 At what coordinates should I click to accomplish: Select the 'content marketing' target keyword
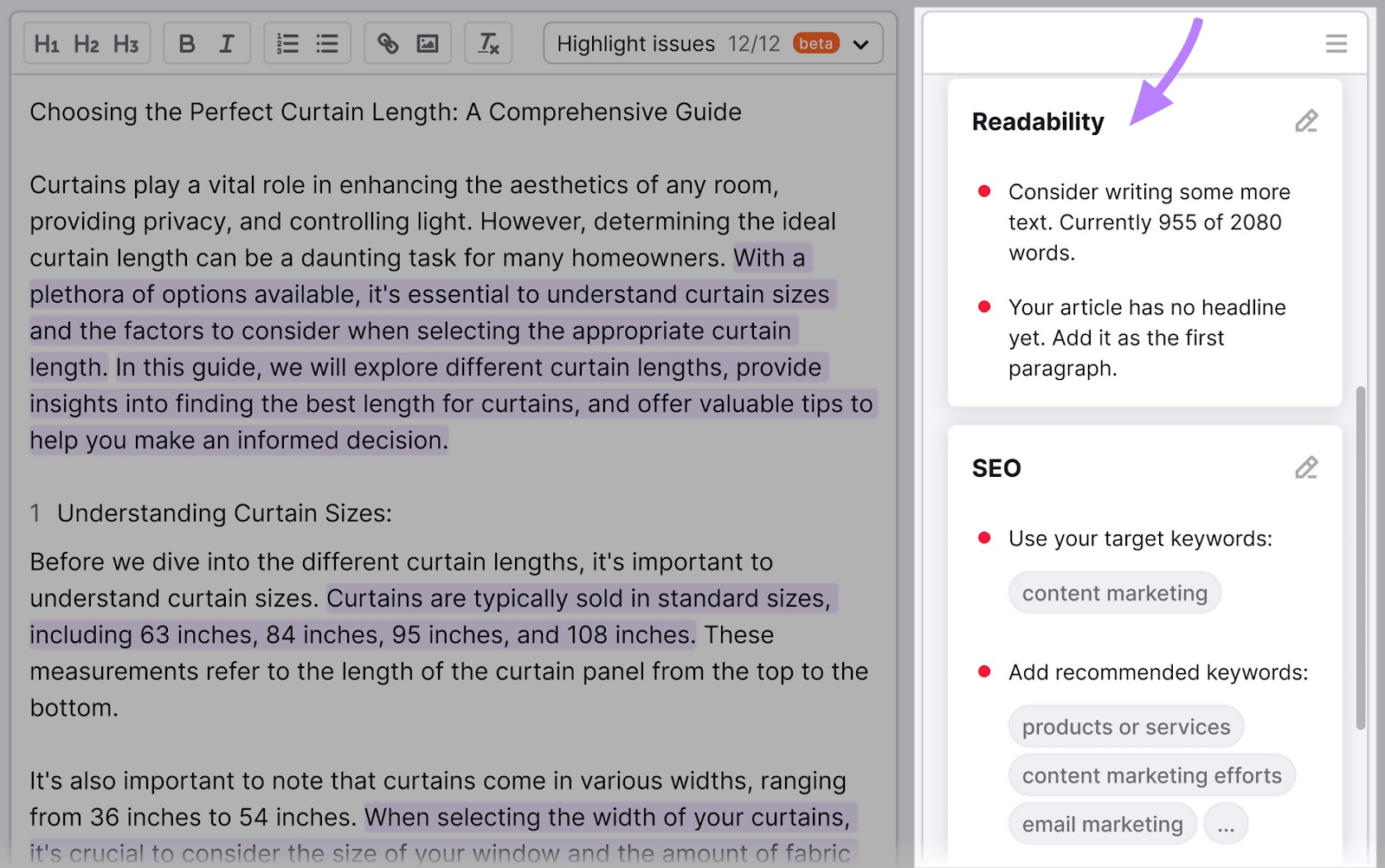point(1114,594)
